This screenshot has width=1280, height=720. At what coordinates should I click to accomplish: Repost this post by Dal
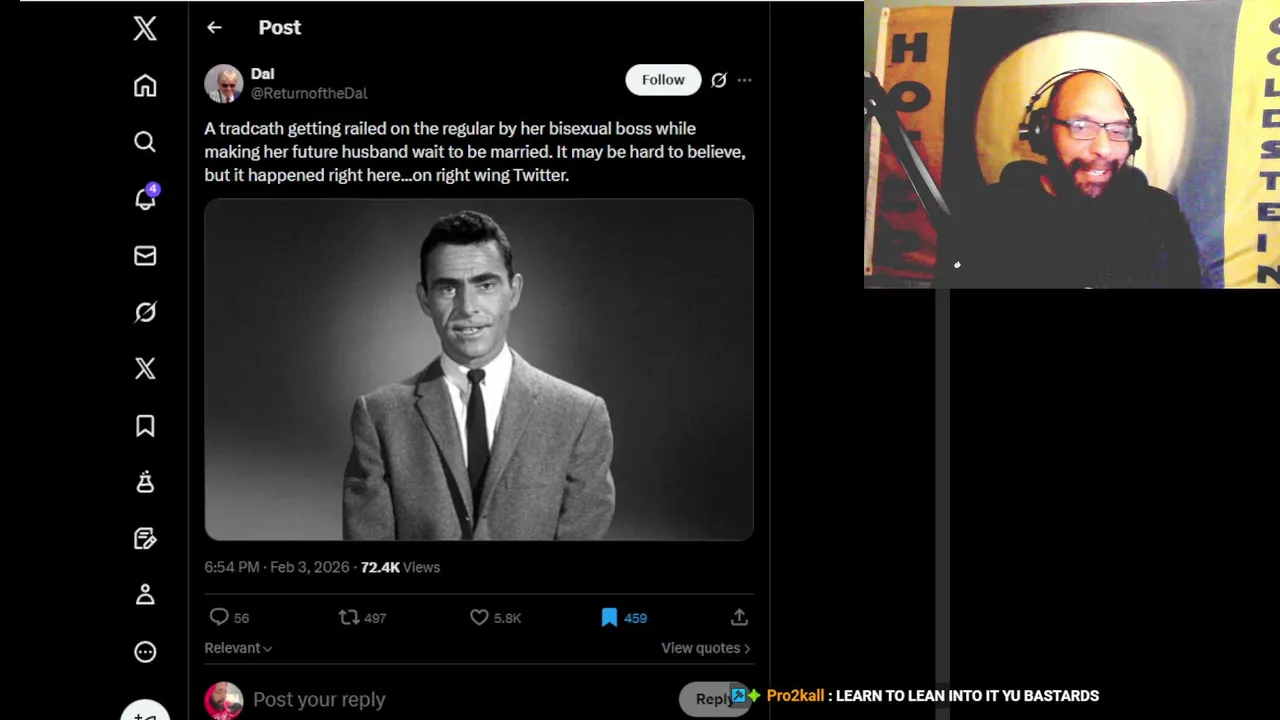click(349, 618)
